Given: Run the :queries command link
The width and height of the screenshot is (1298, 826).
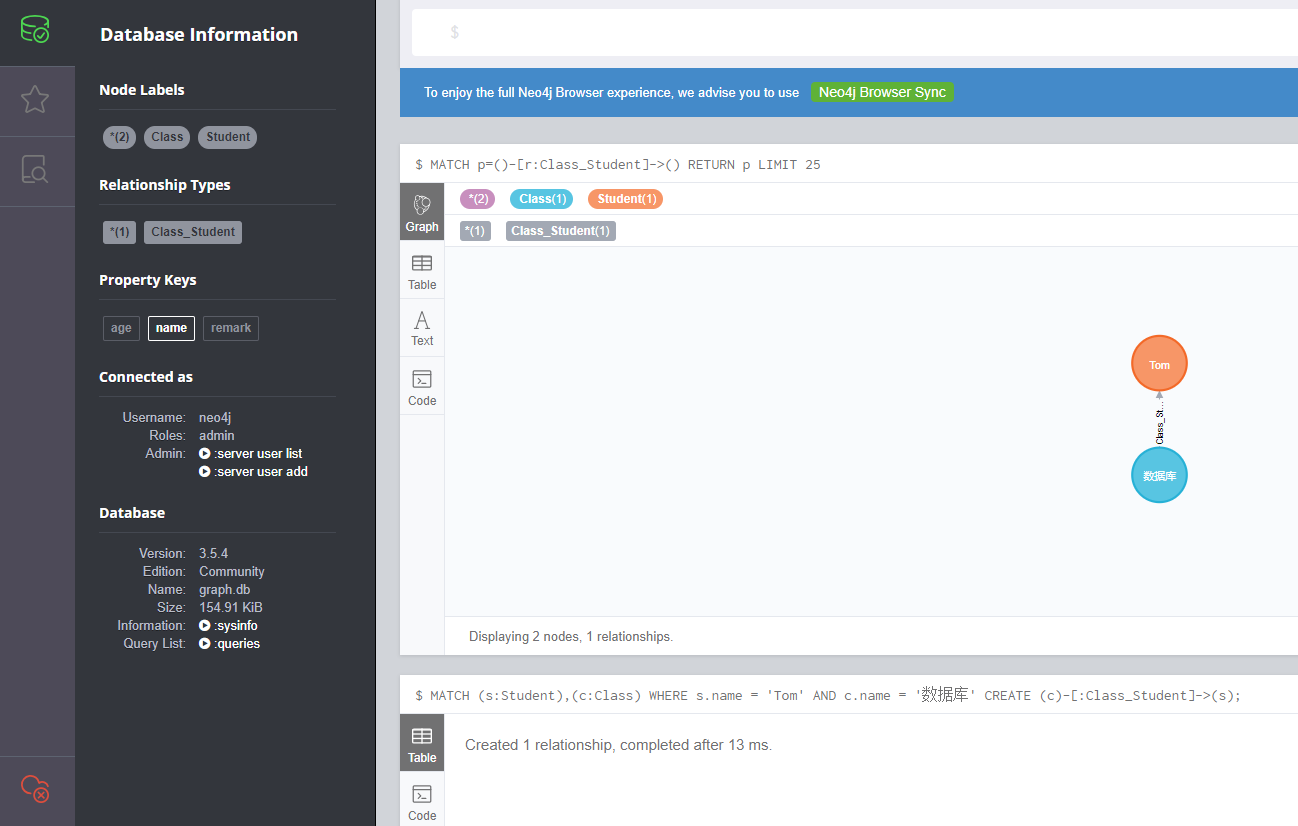Looking at the screenshot, I should pos(235,643).
